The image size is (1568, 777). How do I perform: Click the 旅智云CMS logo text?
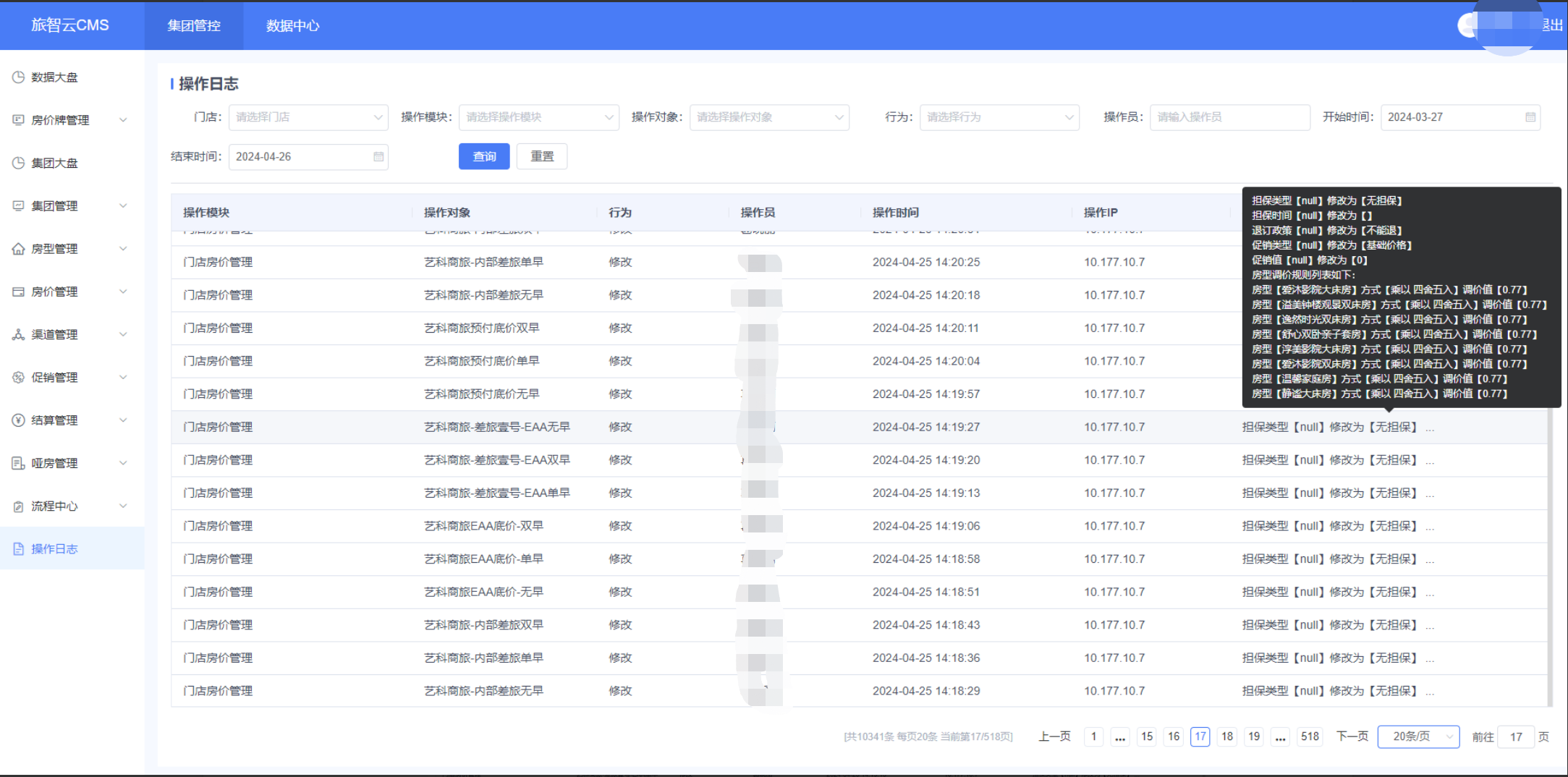(x=70, y=25)
